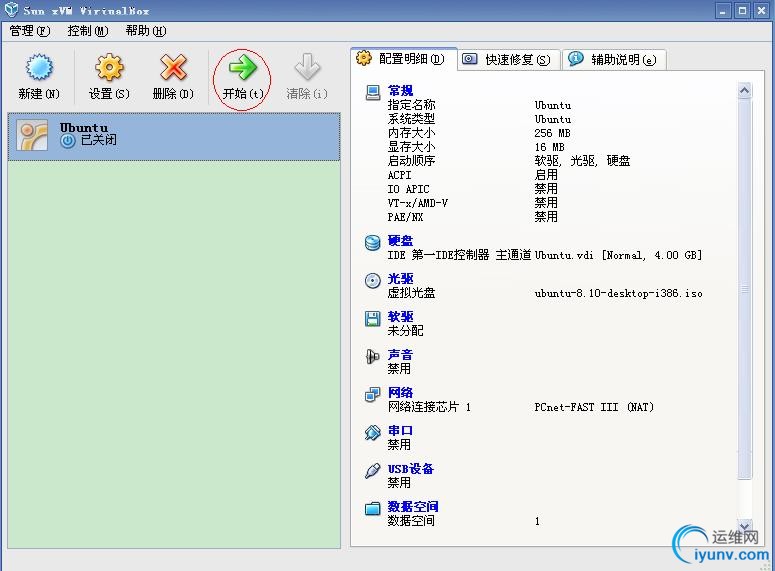The height and width of the screenshot is (571, 775).
Task: Open the 串口 section link
Action: point(400,431)
